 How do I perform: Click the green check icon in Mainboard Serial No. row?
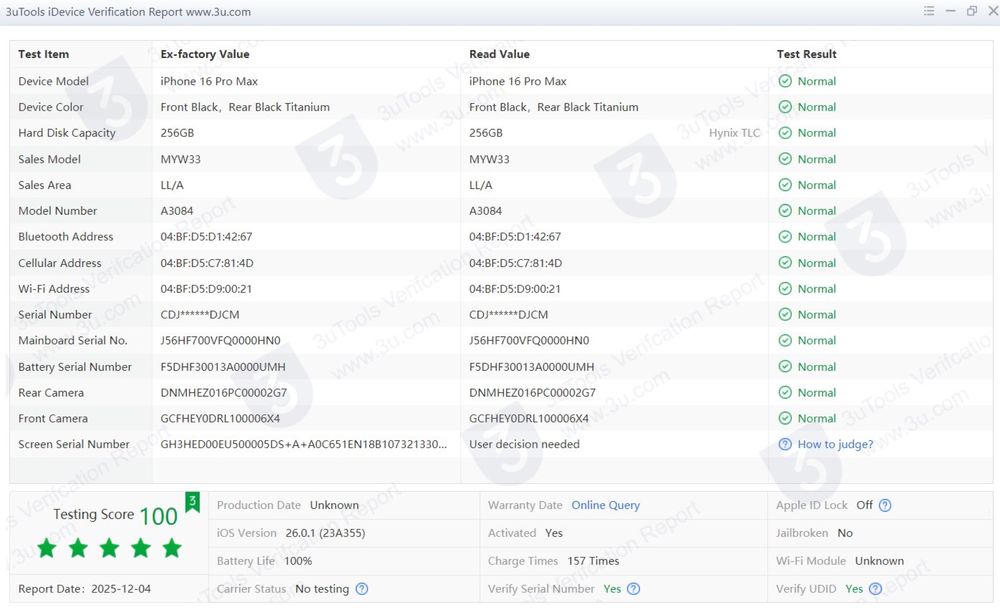click(785, 340)
